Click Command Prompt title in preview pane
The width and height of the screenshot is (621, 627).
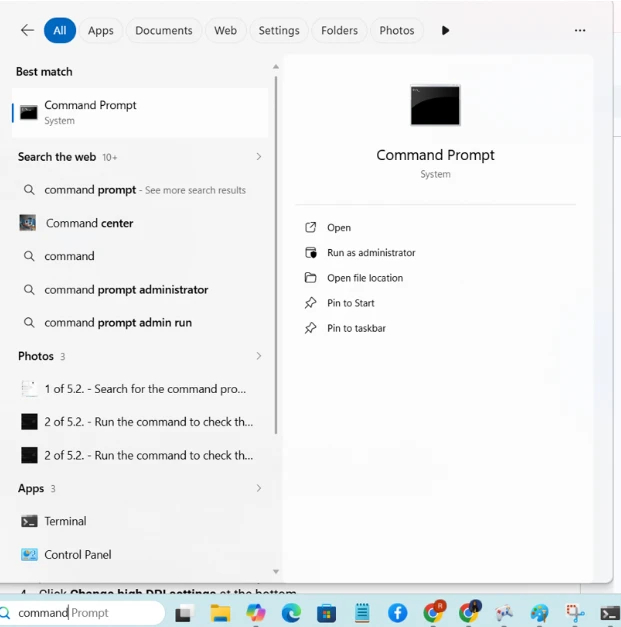[x=435, y=155]
